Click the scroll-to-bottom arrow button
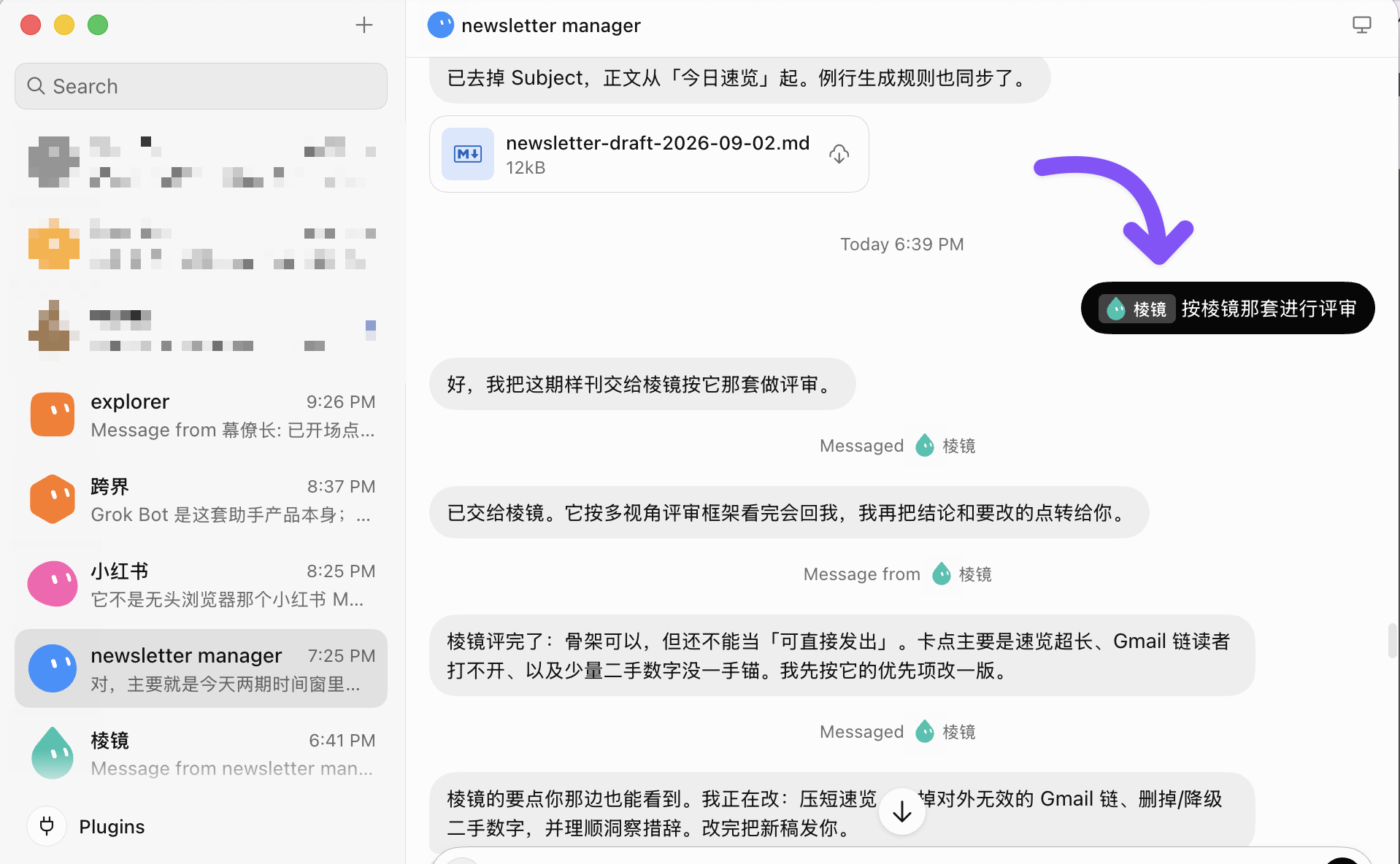The height and width of the screenshot is (864, 1400). pyautogui.click(x=901, y=811)
